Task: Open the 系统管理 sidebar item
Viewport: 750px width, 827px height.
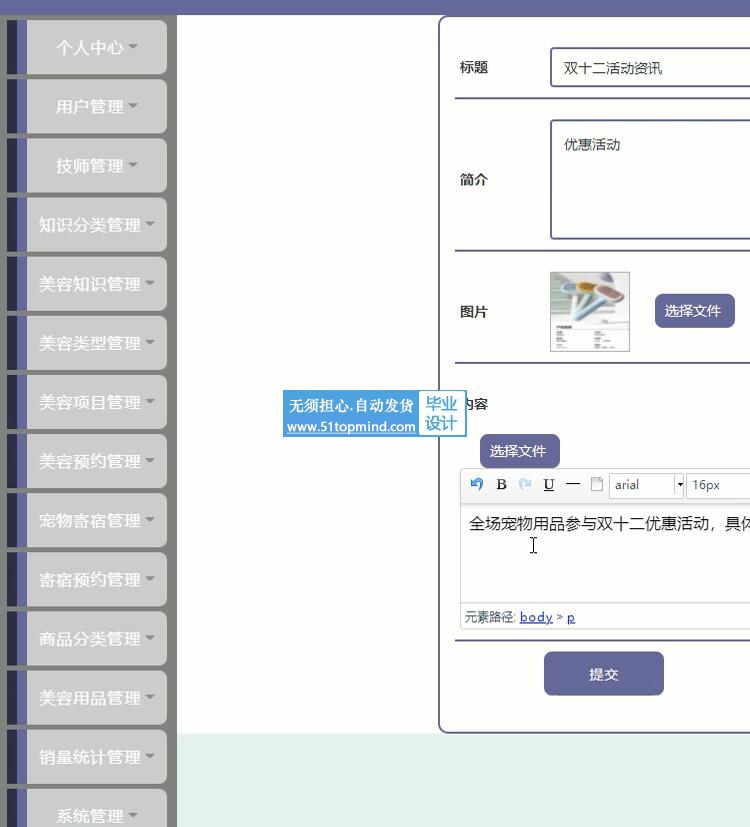Action: [x=97, y=809]
